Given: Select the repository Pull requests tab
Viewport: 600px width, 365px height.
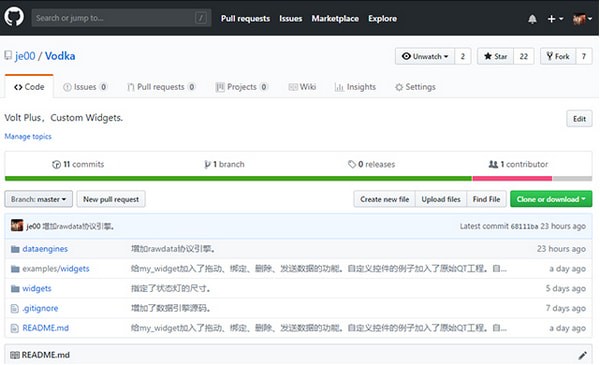Looking at the screenshot, I should click(161, 87).
